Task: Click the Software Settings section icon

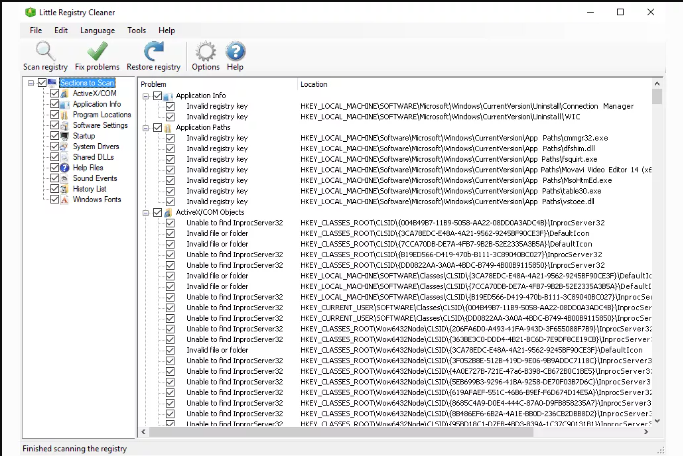Action: point(64,125)
